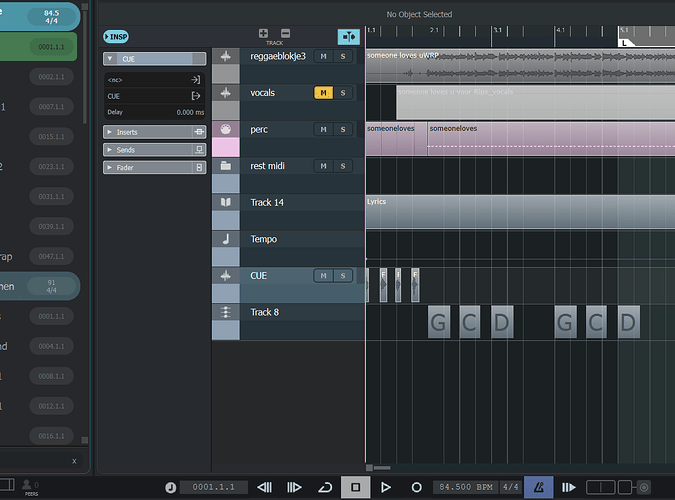Click the Tempo track note icon
Screen dimensions: 675x500
pyautogui.click(x=226, y=239)
